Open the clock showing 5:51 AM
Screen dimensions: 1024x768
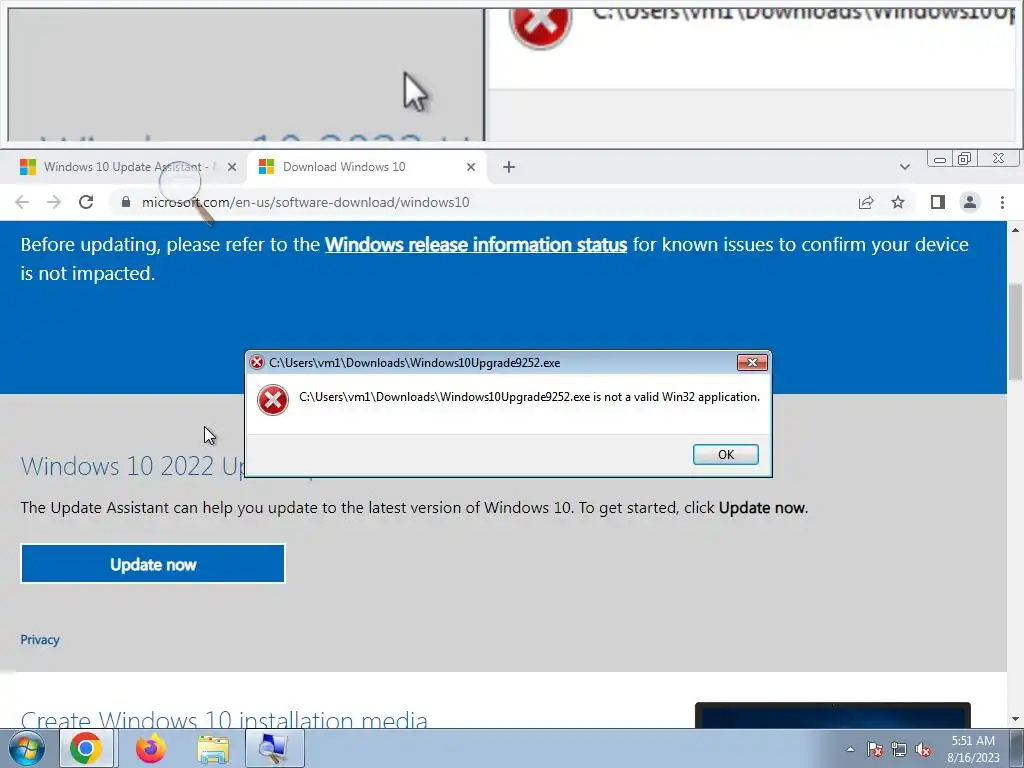coord(973,749)
